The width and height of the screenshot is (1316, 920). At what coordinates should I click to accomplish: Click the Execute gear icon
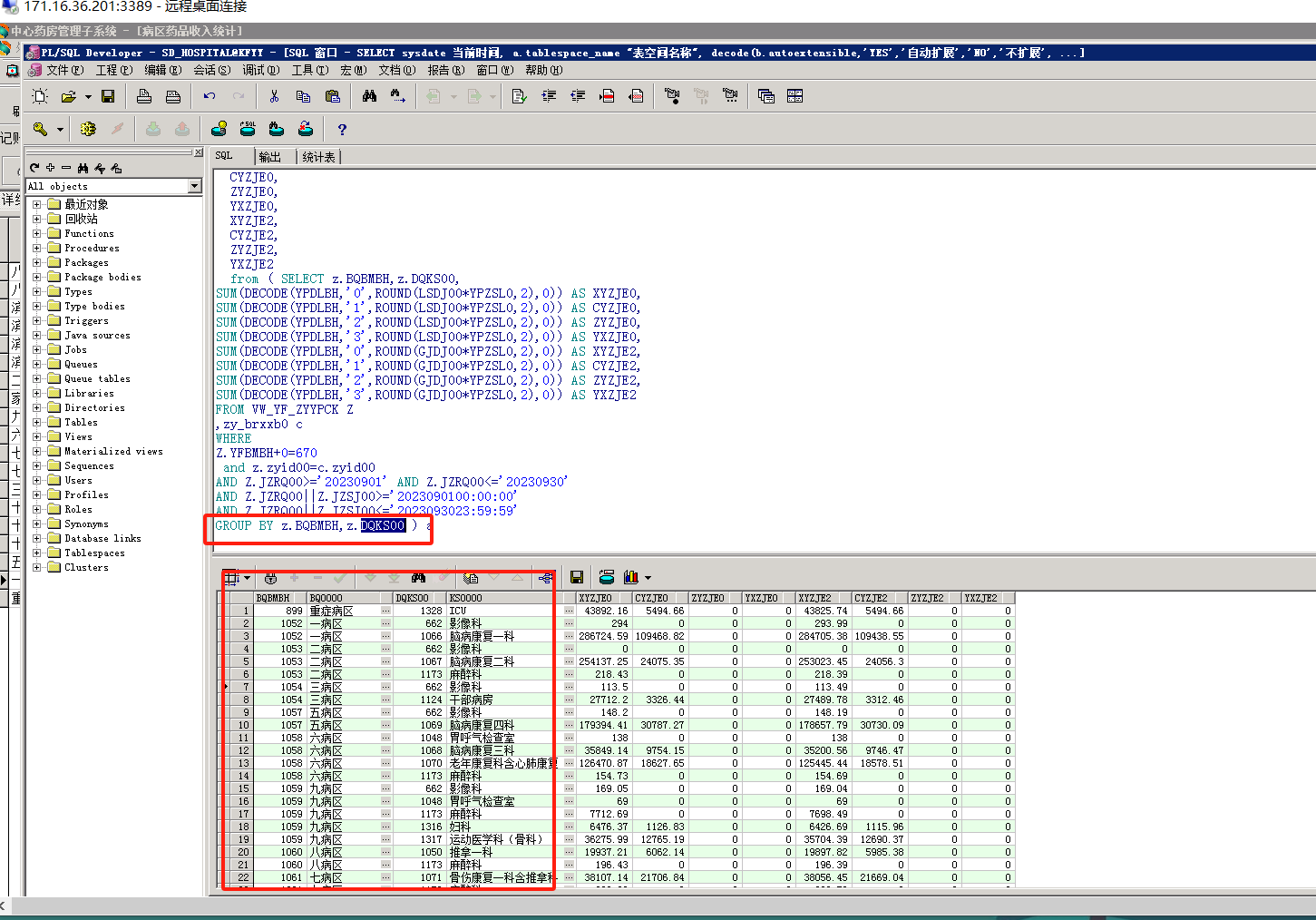coord(88,129)
